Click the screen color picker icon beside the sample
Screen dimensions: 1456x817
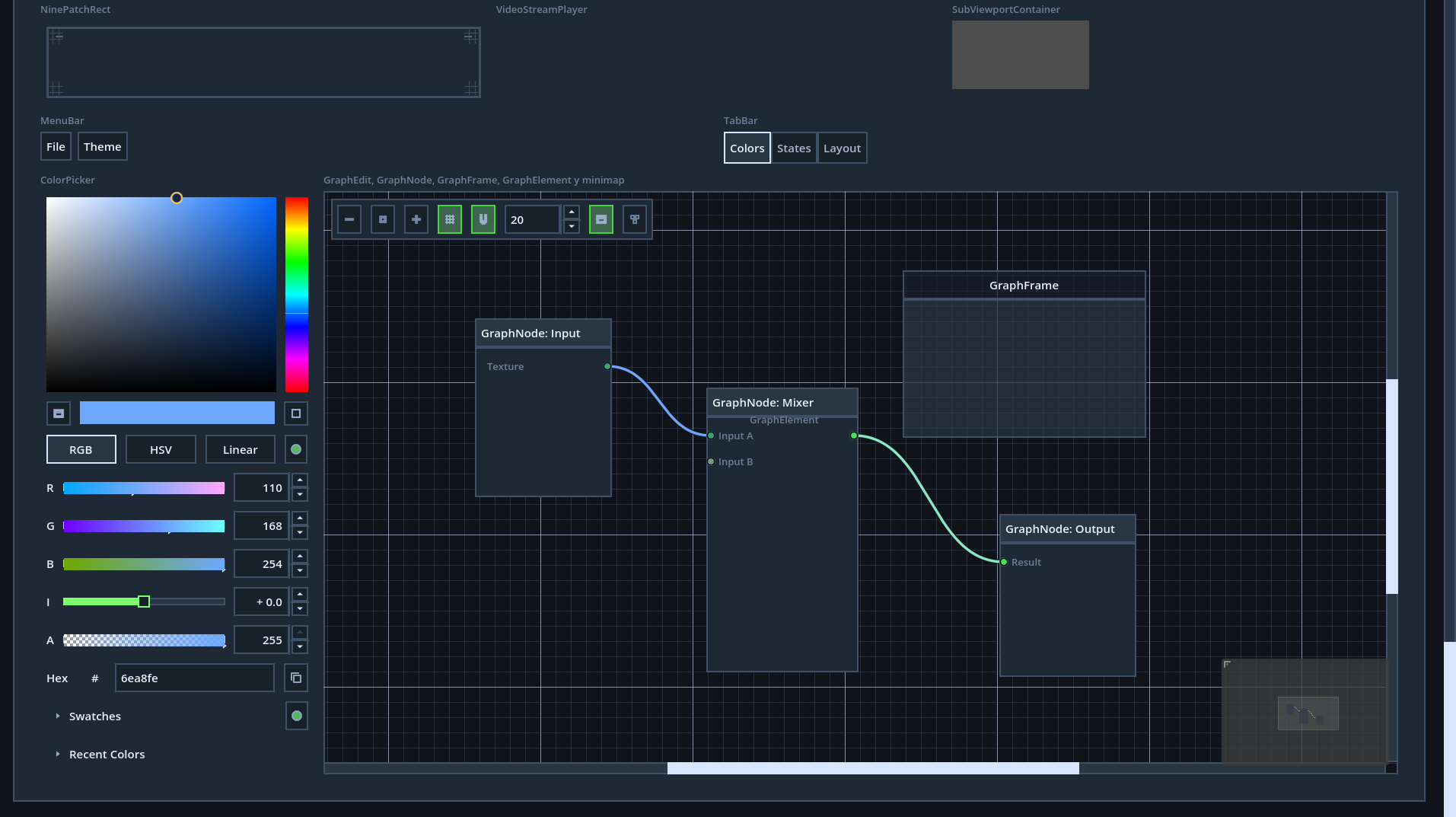pos(59,413)
